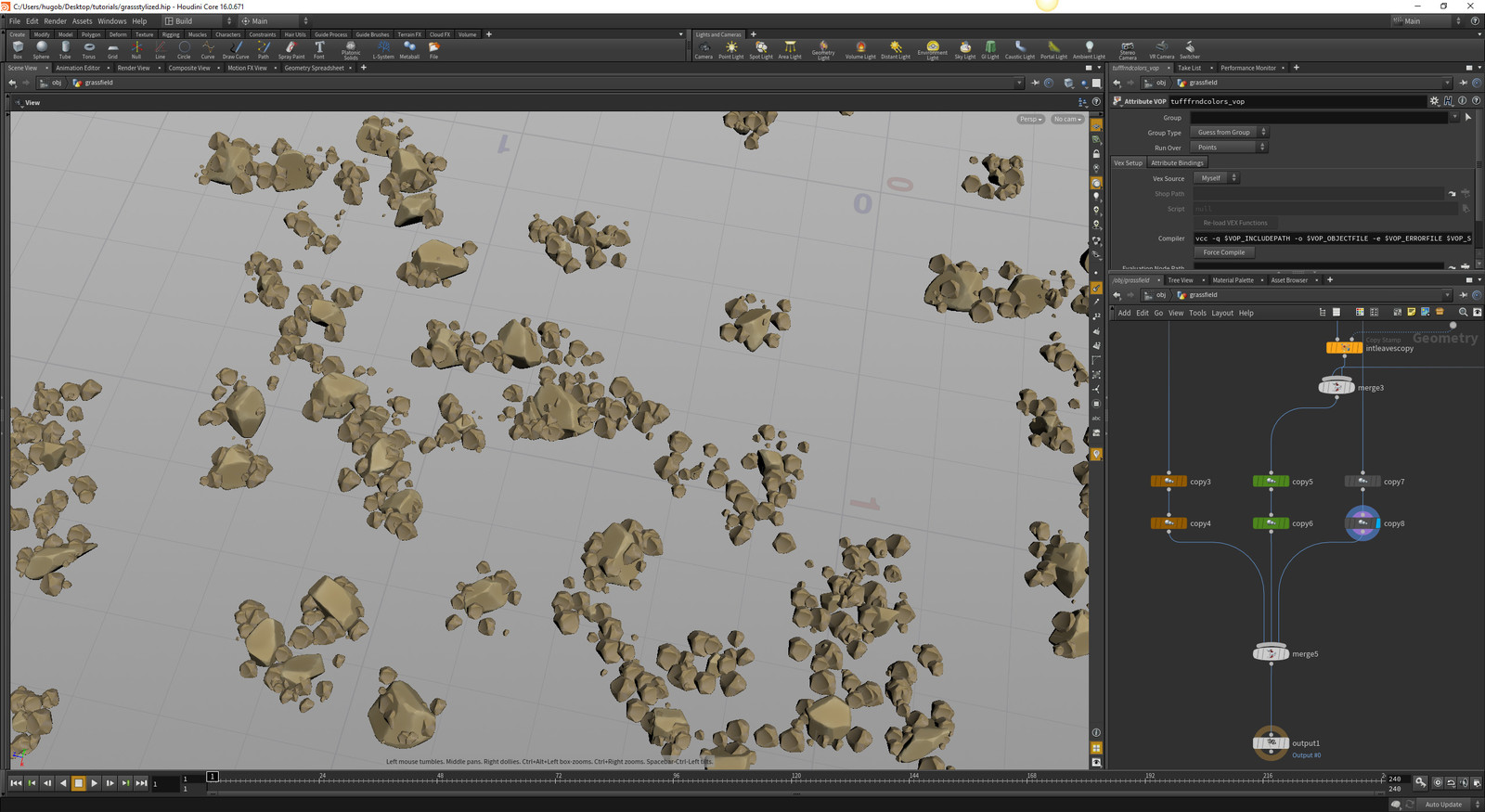Image resolution: width=1485 pixels, height=812 pixels.
Task: Expand the network editor path dropdown
Action: click(1447, 295)
